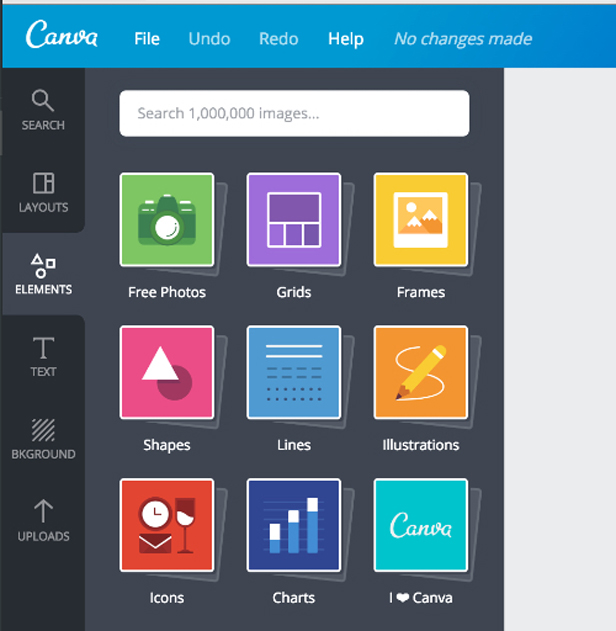The width and height of the screenshot is (616, 631).
Task: Open the Help menu
Action: point(346,39)
